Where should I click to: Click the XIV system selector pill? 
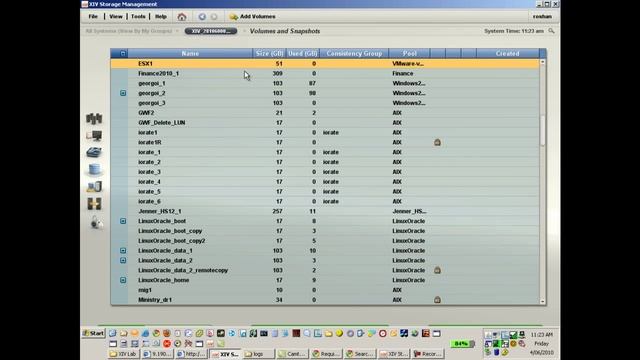pyautogui.click(x=211, y=31)
